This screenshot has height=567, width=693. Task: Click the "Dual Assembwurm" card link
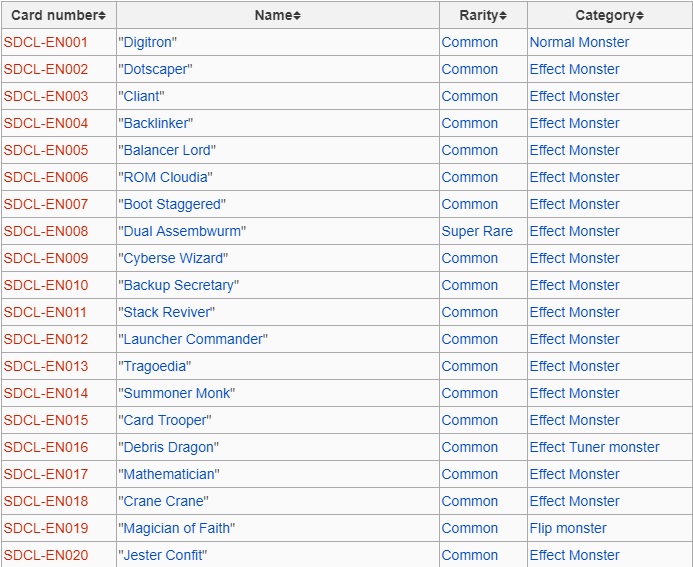(x=182, y=231)
